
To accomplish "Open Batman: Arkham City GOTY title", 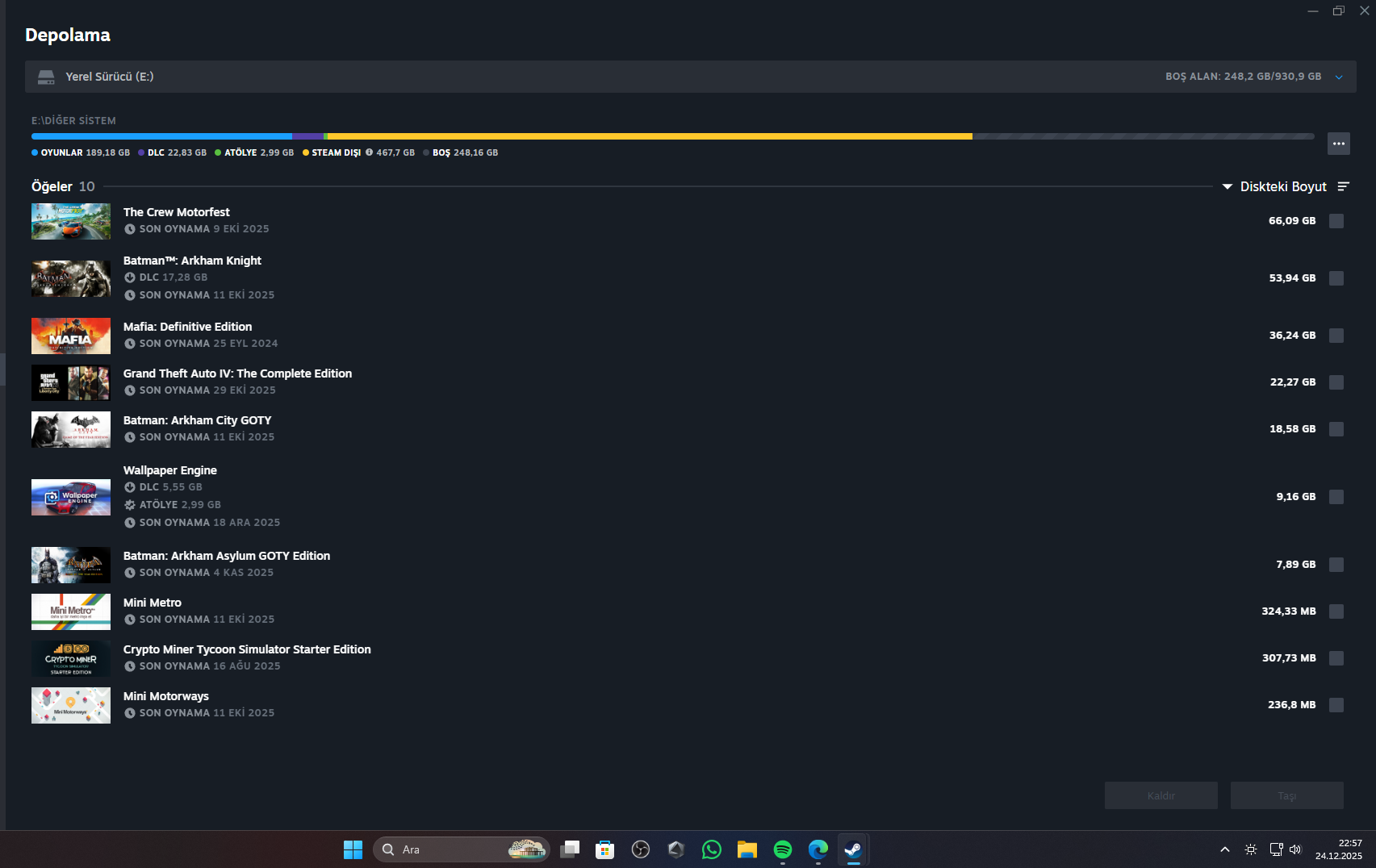I will [x=197, y=420].
